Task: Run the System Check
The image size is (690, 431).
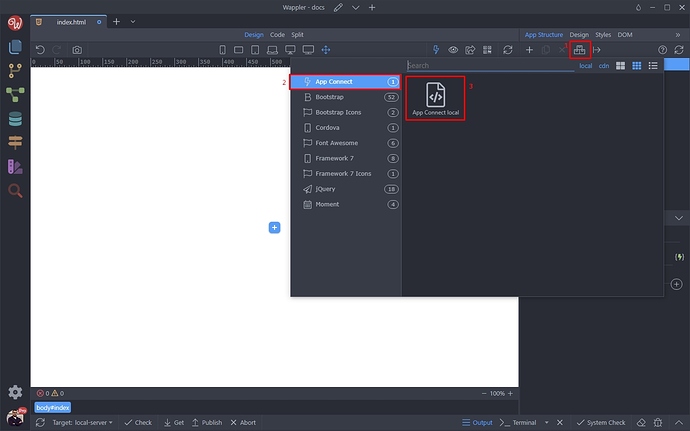Action: coord(601,423)
